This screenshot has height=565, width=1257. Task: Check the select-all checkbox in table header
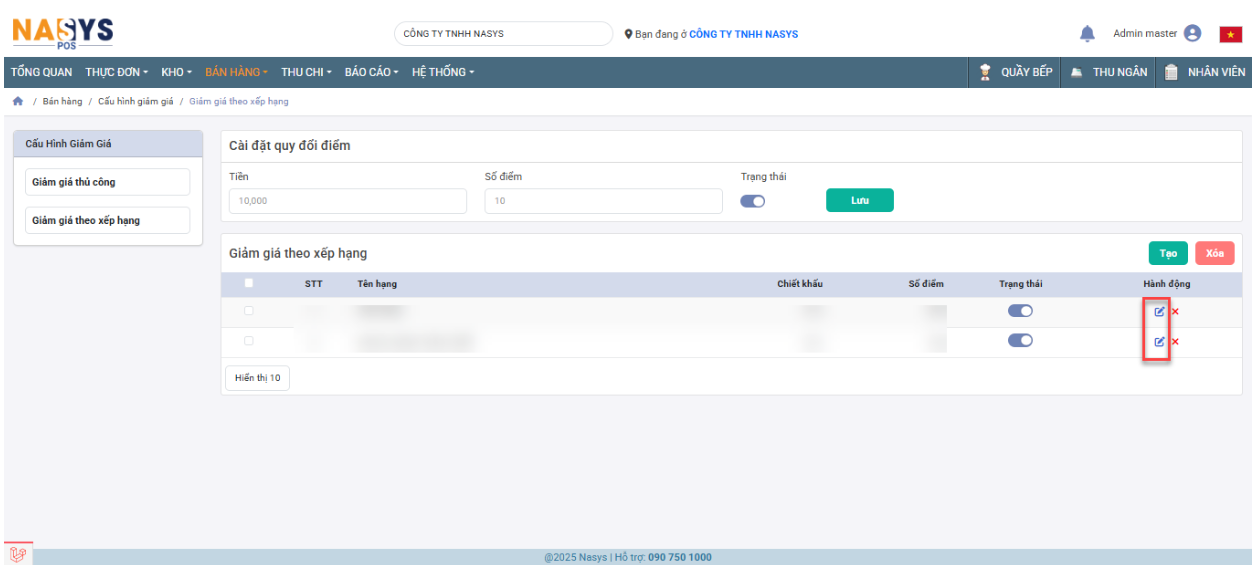click(249, 283)
